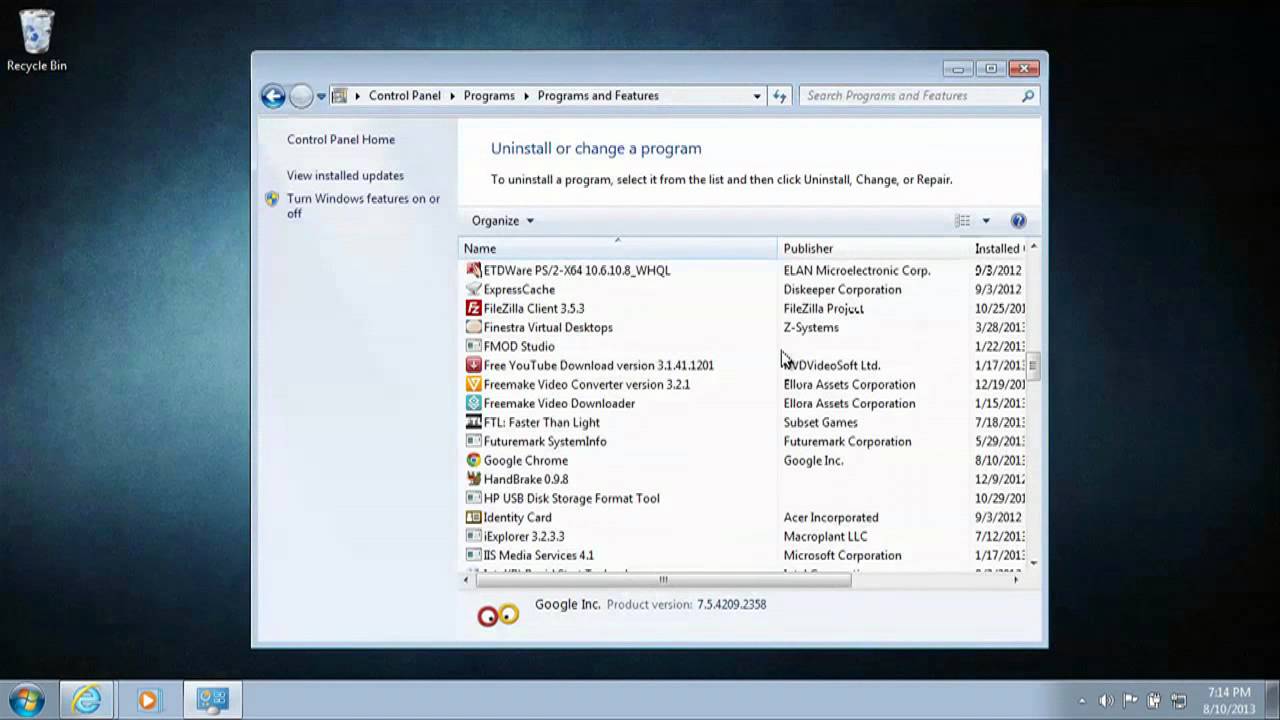Click the HandBrake 0.9.8 icon
The image size is (1280, 720).
click(473, 479)
